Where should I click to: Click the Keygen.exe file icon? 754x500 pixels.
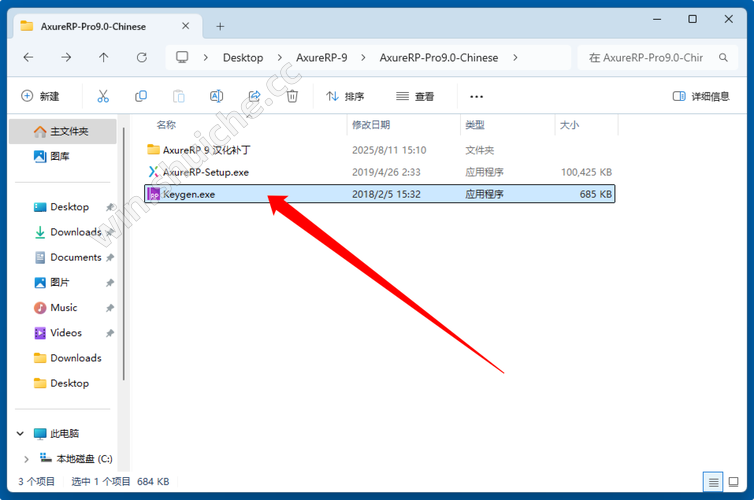pyautogui.click(x=153, y=194)
